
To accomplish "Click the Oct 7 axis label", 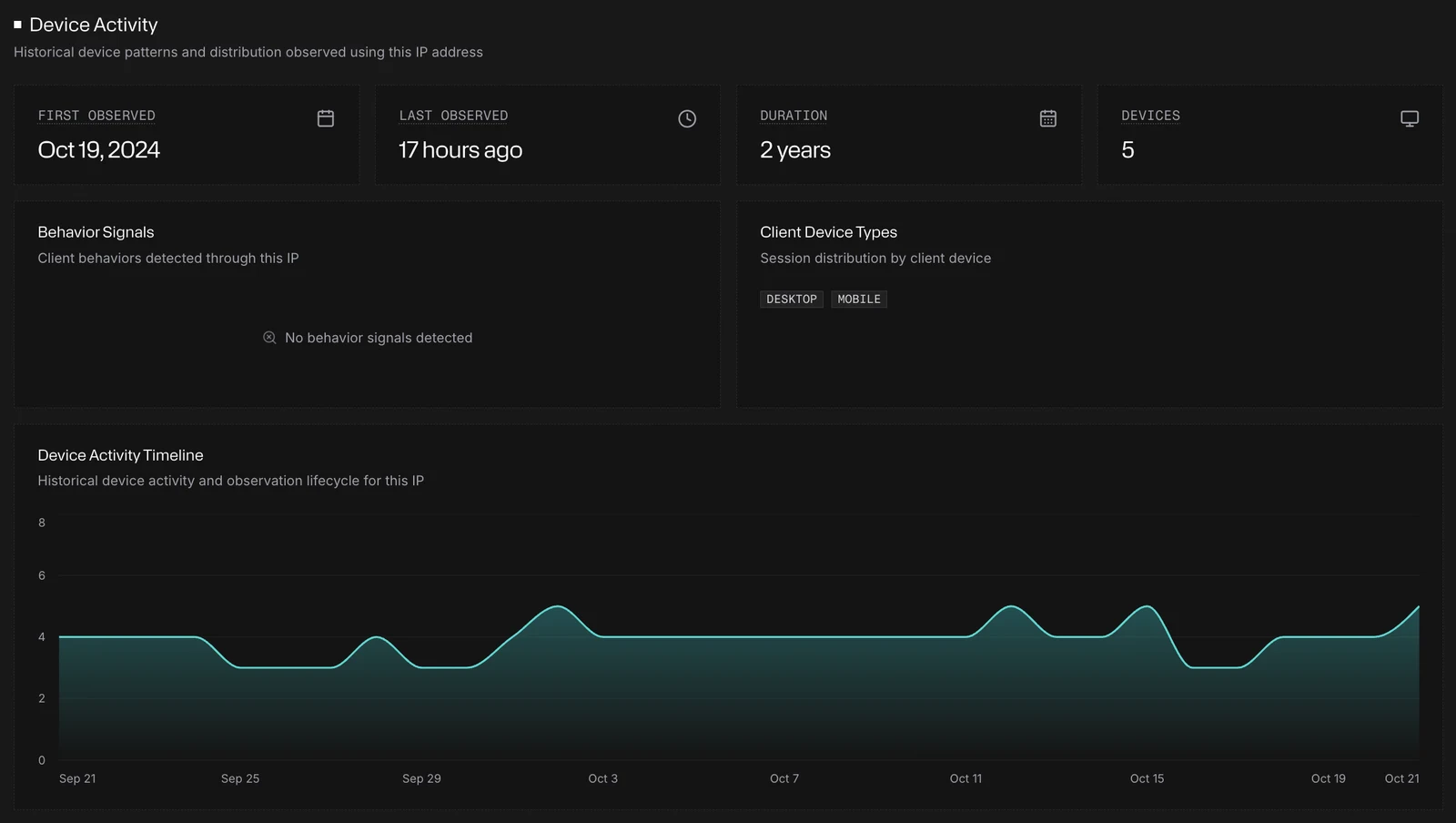I will click(x=784, y=778).
